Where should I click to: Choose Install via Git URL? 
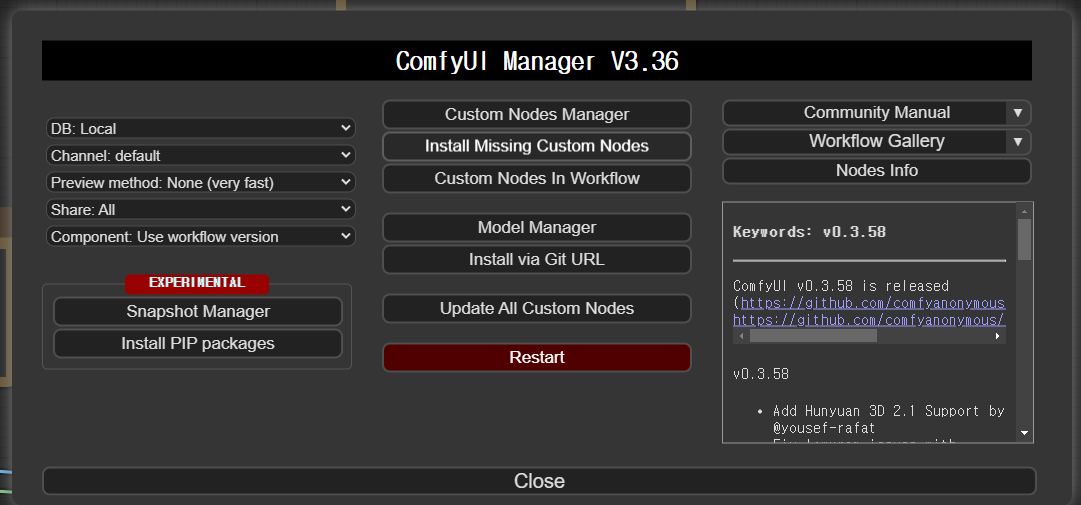point(537,260)
